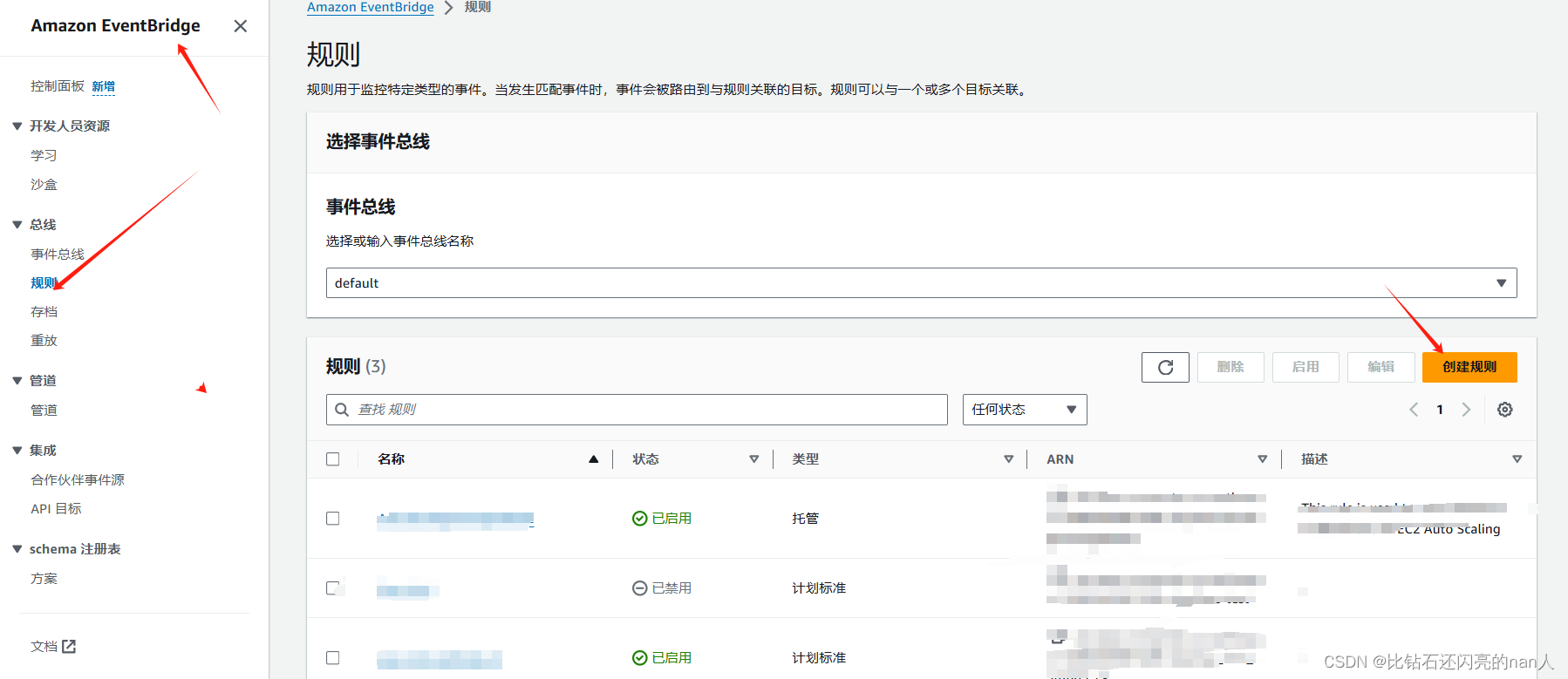Click the 启用 button
1568x679 pixels.
[x=1306, y=367]
